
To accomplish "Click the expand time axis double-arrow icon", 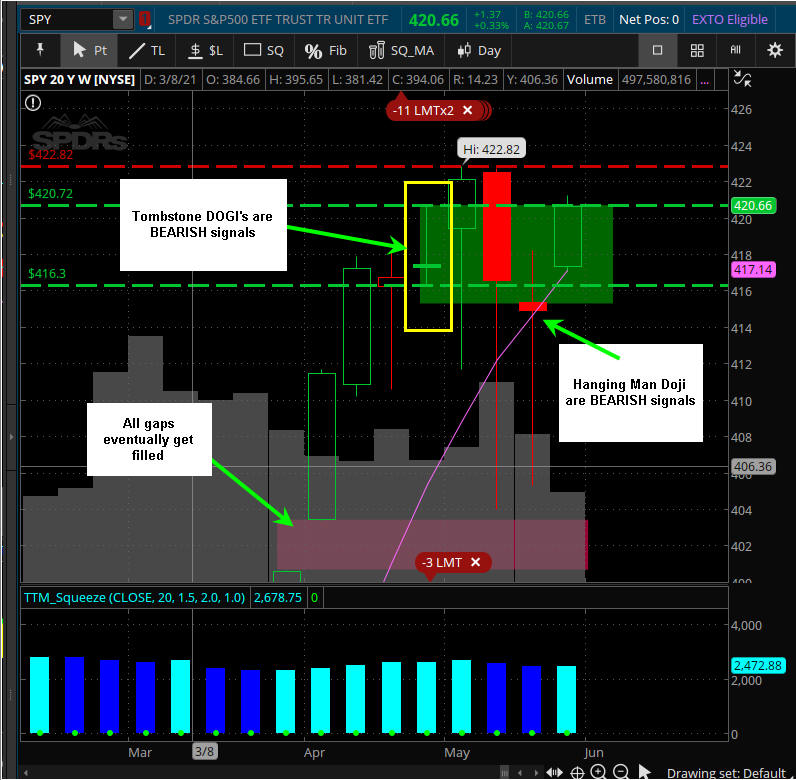I will (x=554, y=772).
